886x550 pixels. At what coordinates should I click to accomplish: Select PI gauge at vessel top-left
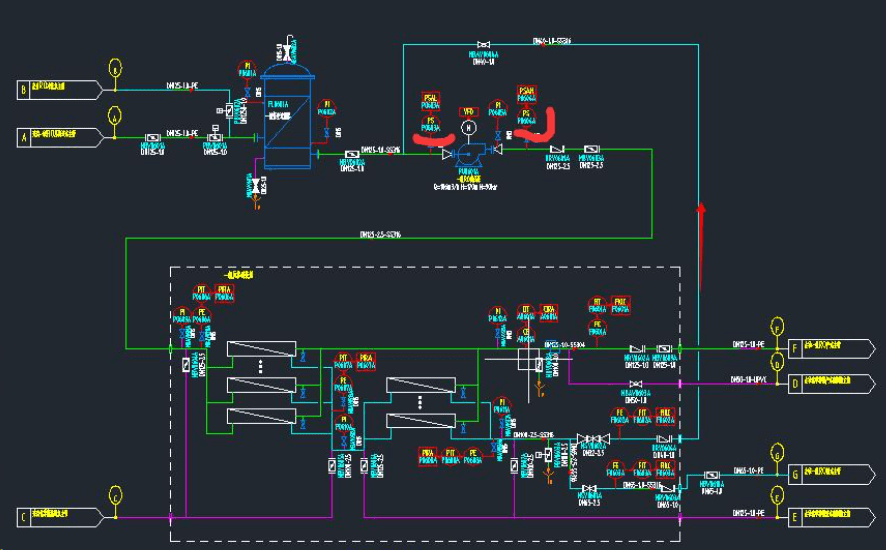[247, 69]
